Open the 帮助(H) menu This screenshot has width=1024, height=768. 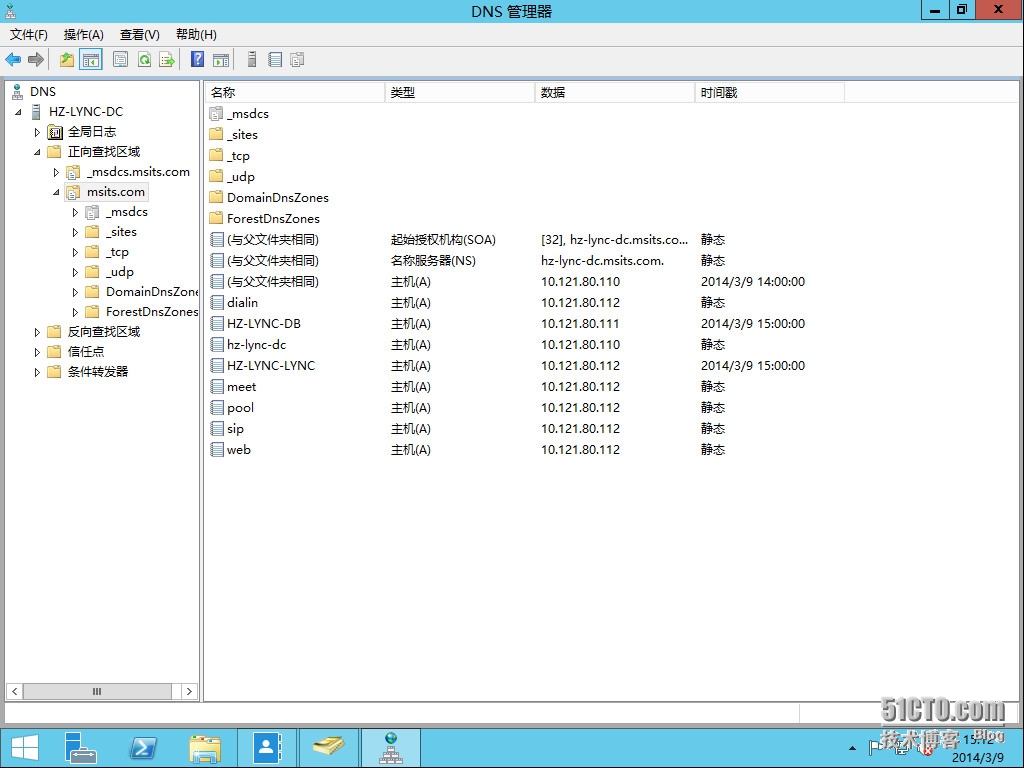click(x=196, y=35)
